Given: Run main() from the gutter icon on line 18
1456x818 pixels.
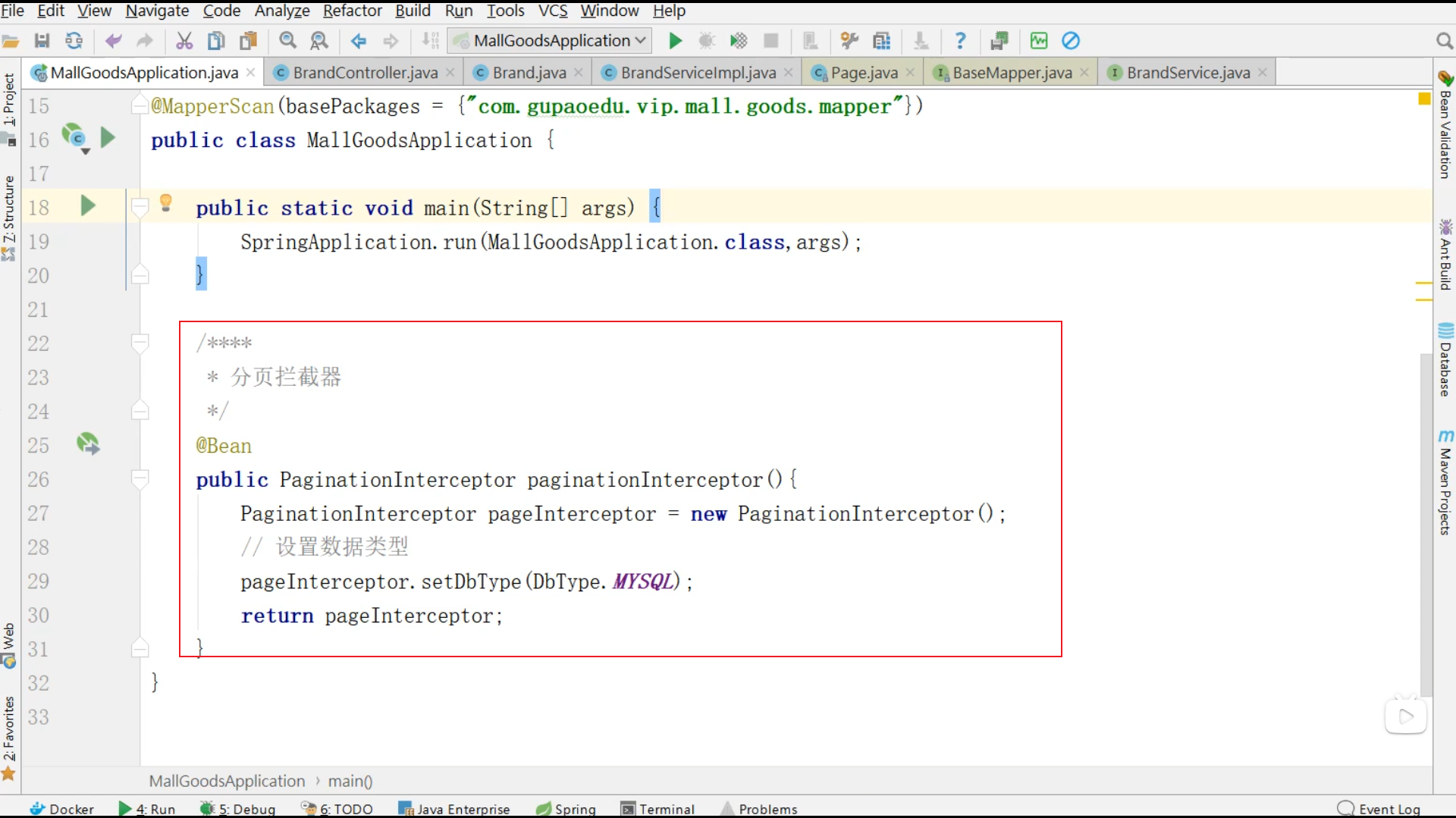Looking at the screenshot, I should point(88,205).
